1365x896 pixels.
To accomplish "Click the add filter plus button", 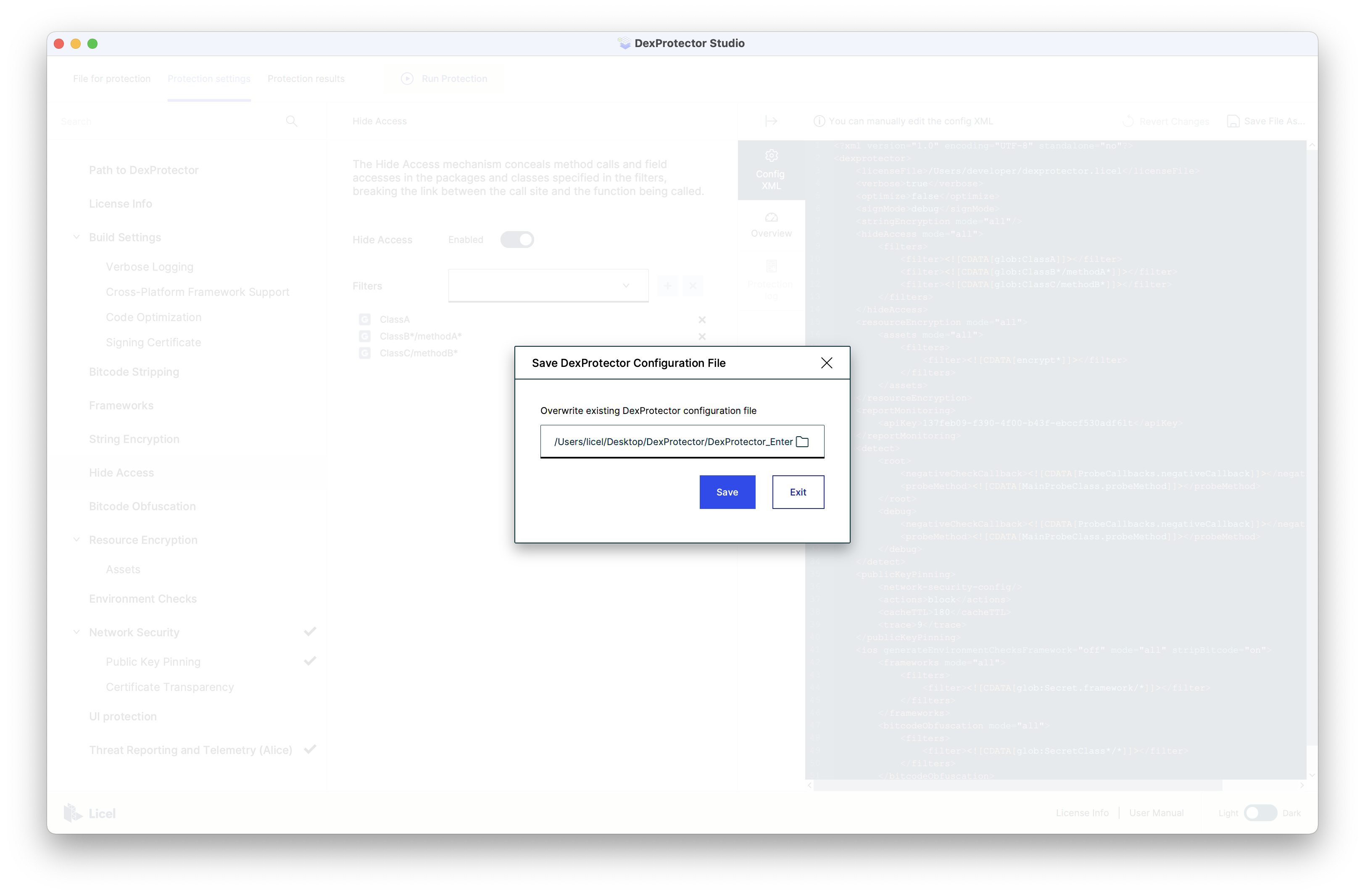I will (x=667, y=285).
